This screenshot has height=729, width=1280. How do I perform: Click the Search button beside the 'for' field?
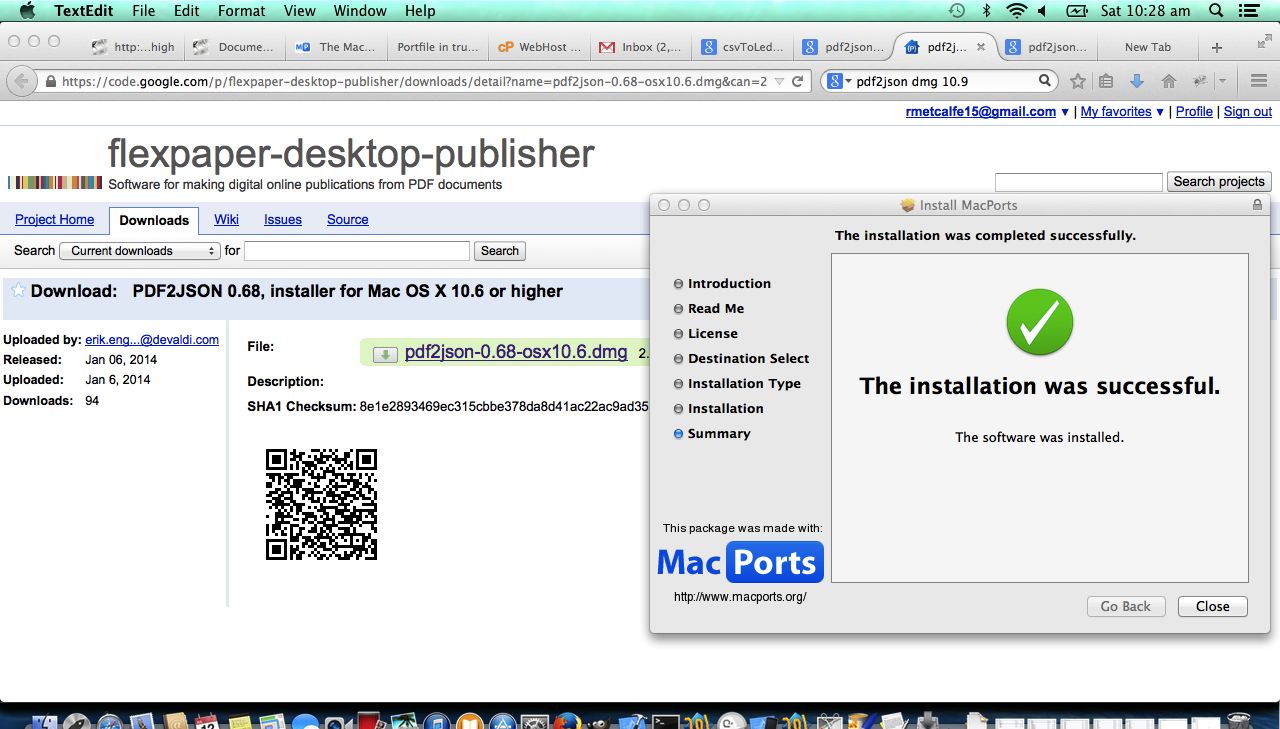[500, 251]
